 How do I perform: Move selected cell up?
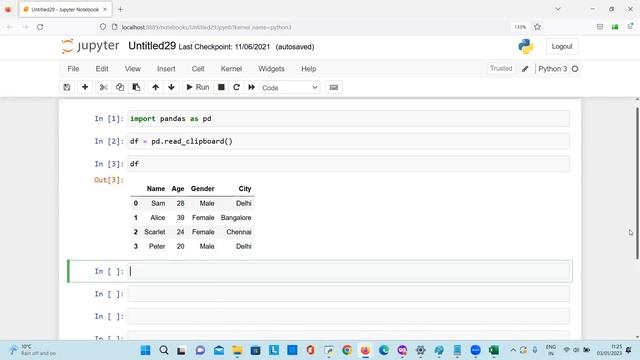pyautogui.click(x=156, y=87)
